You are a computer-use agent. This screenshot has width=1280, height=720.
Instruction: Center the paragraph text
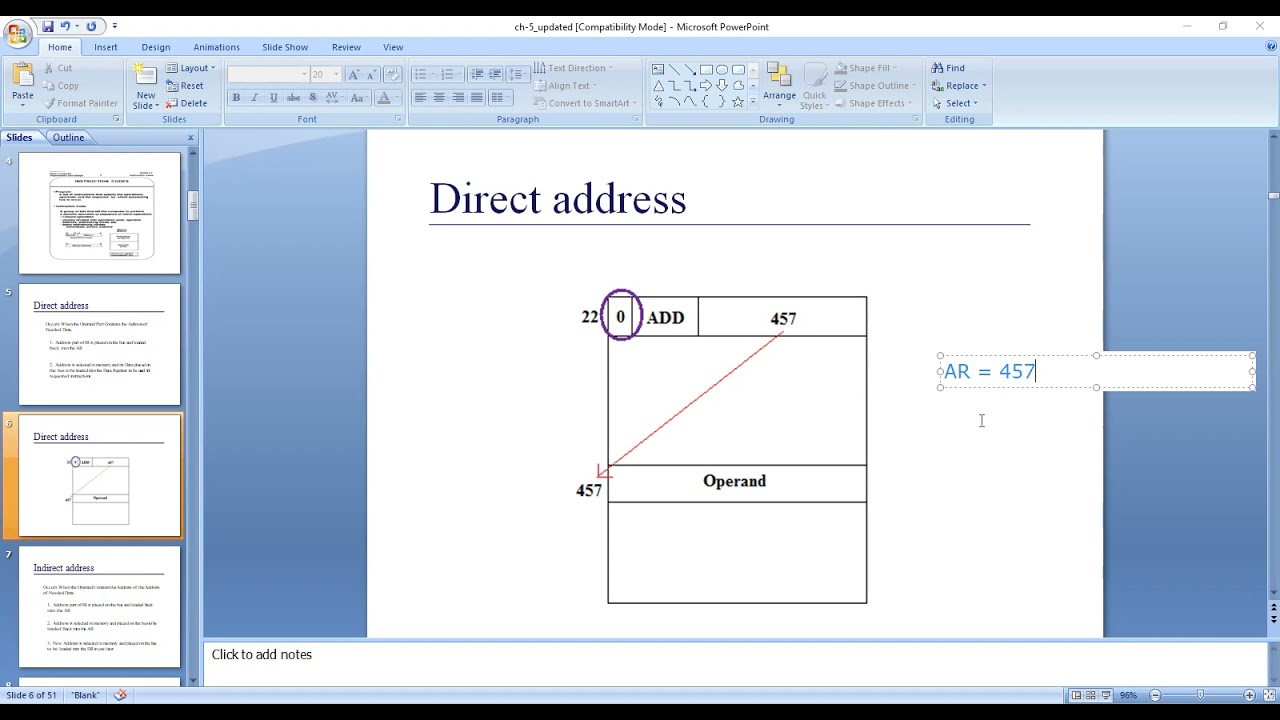439,98
